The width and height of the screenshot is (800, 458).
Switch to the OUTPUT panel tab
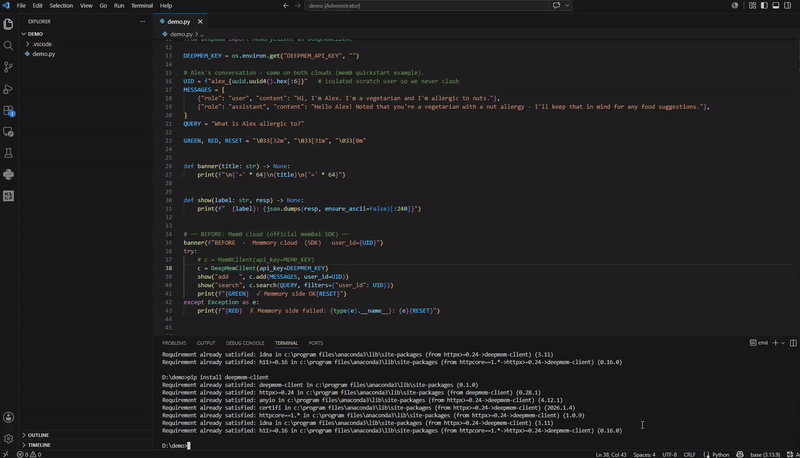206,343
